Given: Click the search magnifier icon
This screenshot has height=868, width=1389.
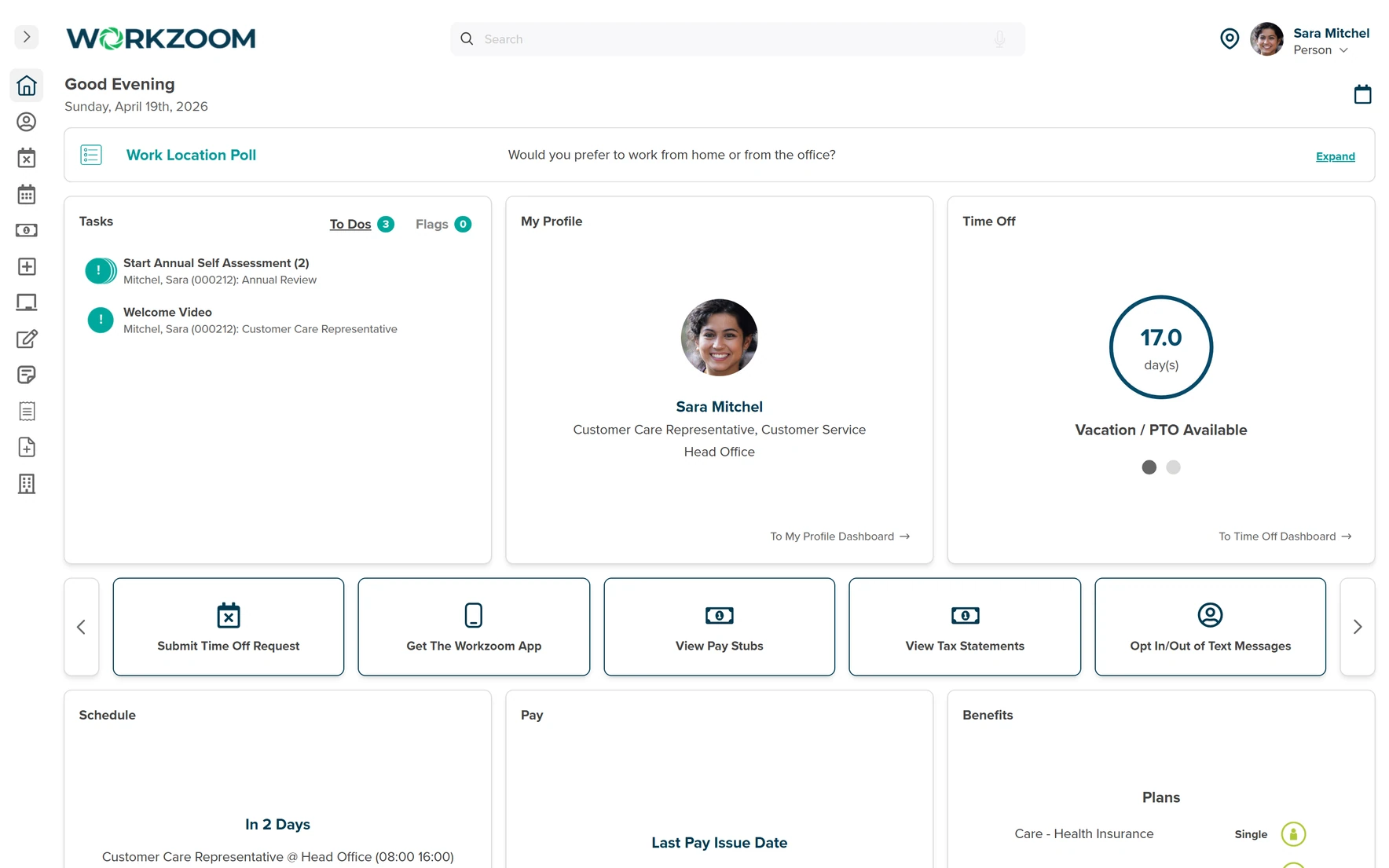Looking at the screenshot, I should click(467, 38).
